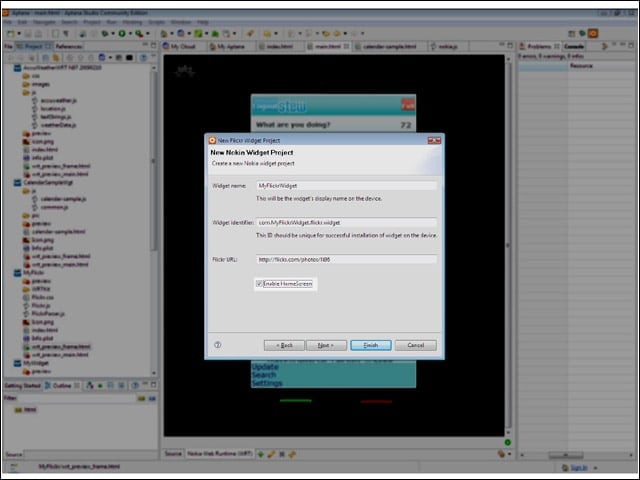The width and height of the screenshot is (640, 480).
Task: Click Problems panel horizontal scrollbar
Action: pyautogui.click(x=565, y=455)
